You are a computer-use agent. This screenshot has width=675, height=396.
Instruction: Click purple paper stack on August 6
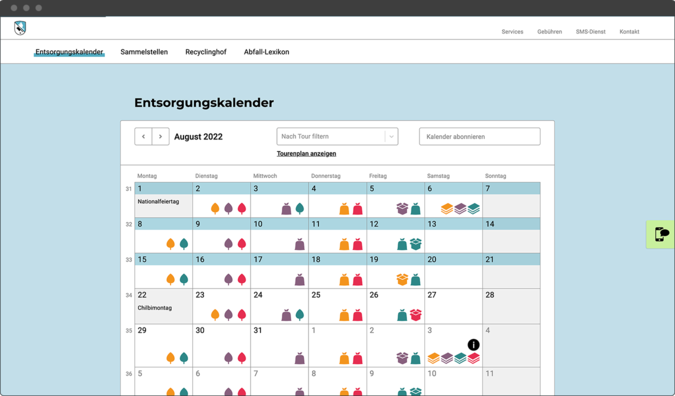tap(460, 209)
